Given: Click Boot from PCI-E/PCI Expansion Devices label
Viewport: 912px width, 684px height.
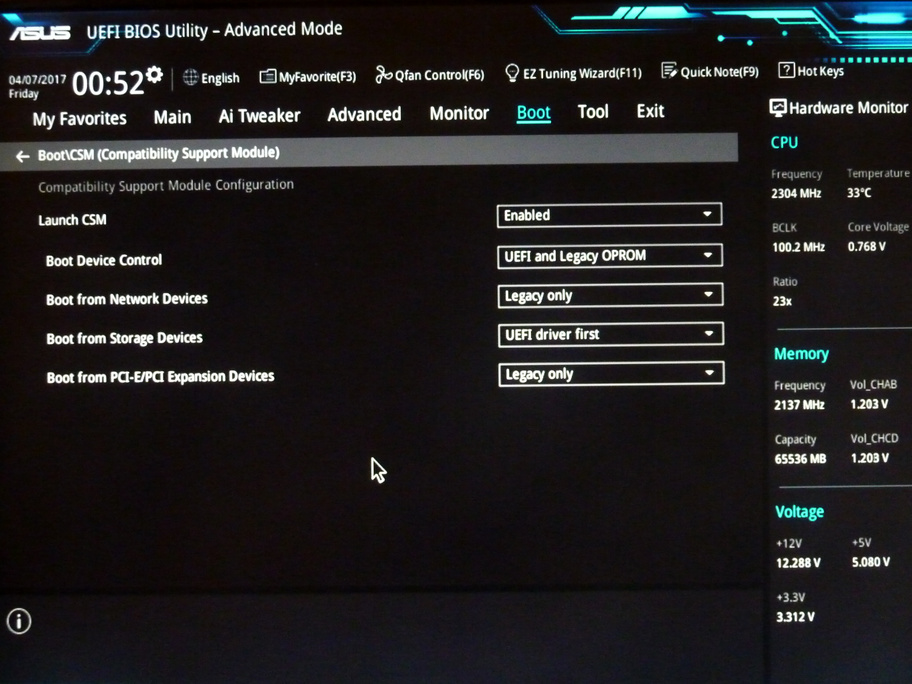Looking at the screenshot, I should [161, 377].
